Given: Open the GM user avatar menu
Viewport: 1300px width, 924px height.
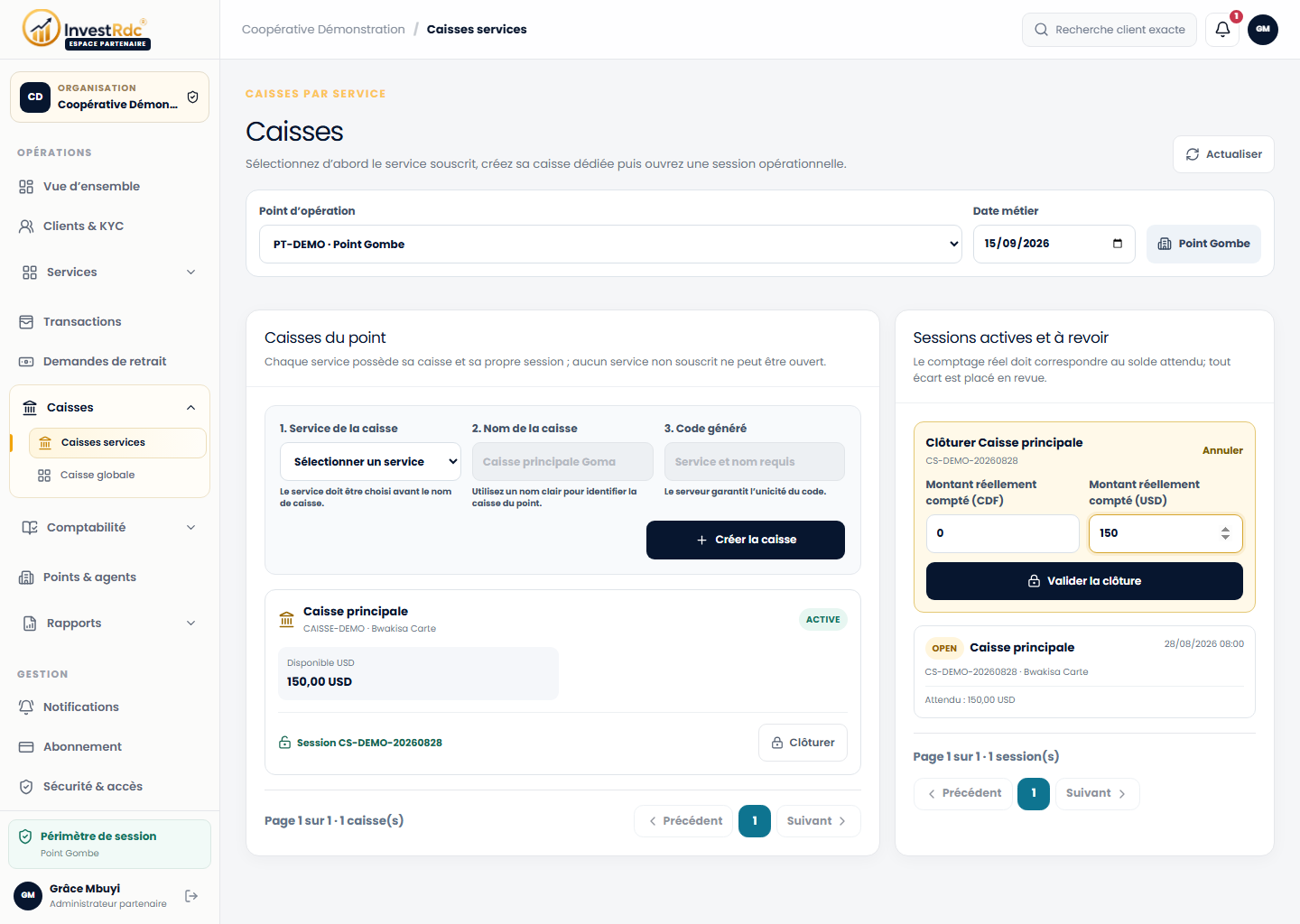Looking at the screenshot, I should pos(1263,30).
